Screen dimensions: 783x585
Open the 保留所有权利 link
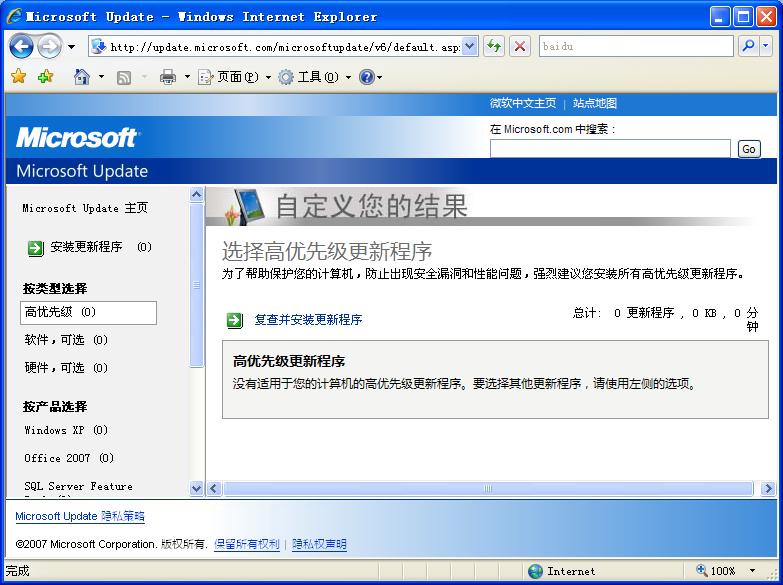247,544
